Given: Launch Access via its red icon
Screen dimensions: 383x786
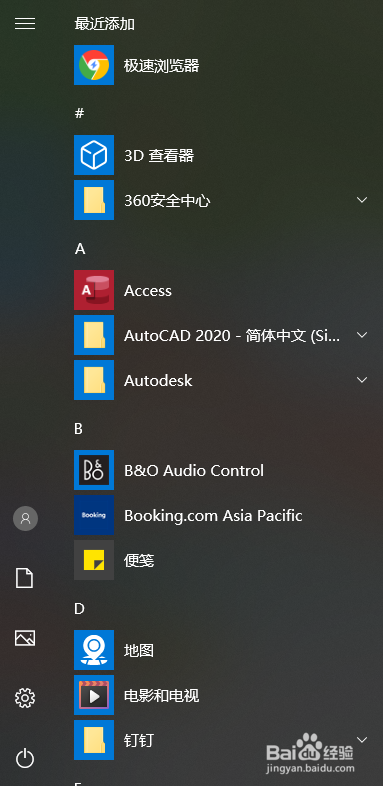Looking at the screenshot, I should coord(94,290).
